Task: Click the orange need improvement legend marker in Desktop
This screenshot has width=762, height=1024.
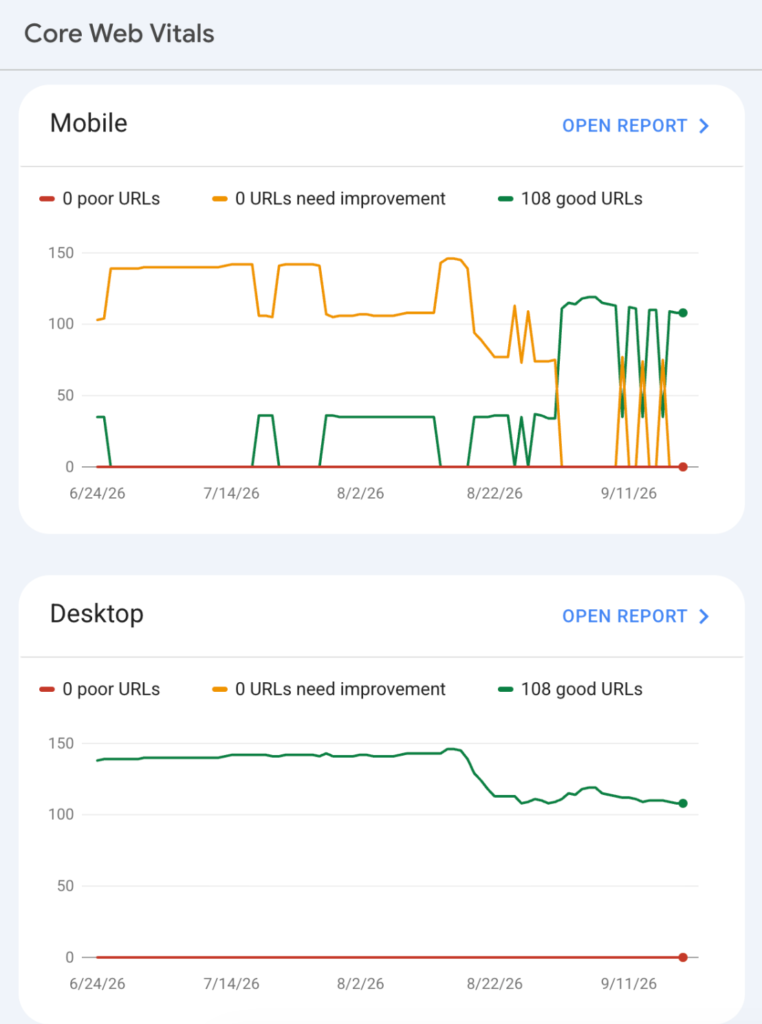Action: click(219, 689)
